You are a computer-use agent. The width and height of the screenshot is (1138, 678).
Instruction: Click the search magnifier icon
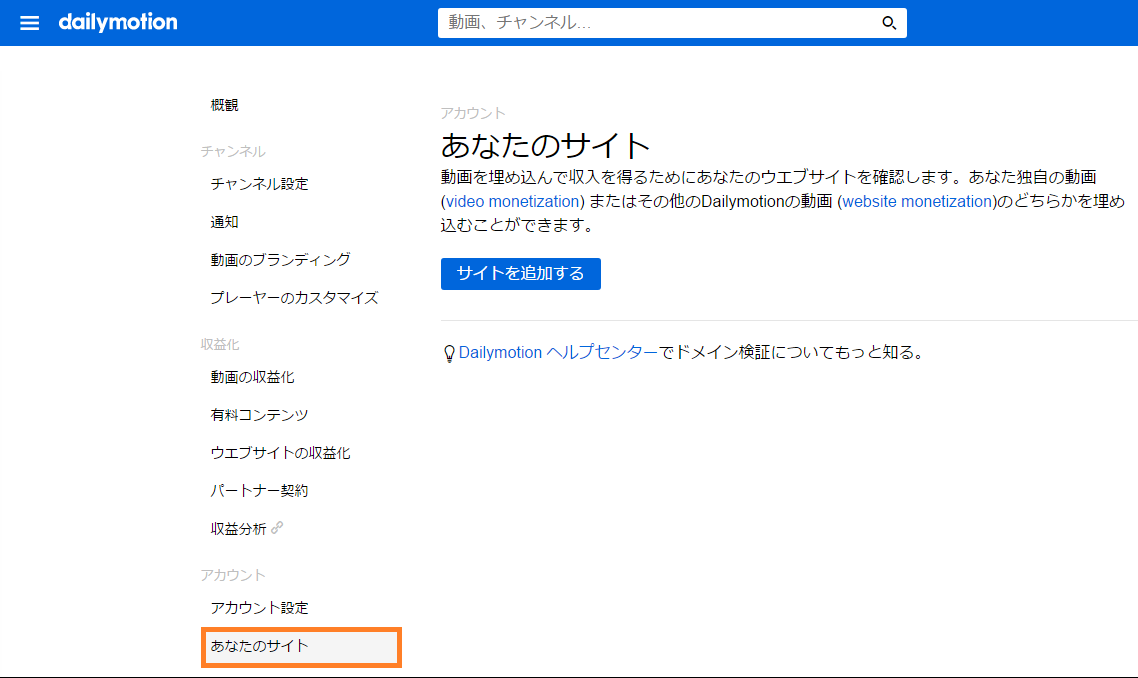tap(888, 23)
